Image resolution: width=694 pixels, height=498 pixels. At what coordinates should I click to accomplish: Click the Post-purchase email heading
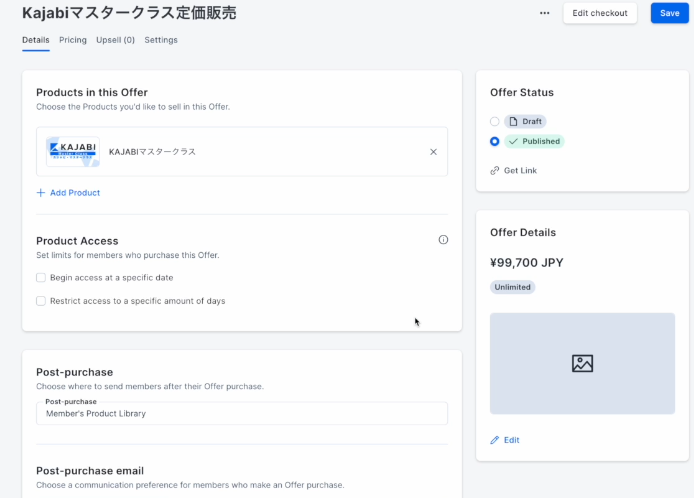pos(90,471)
